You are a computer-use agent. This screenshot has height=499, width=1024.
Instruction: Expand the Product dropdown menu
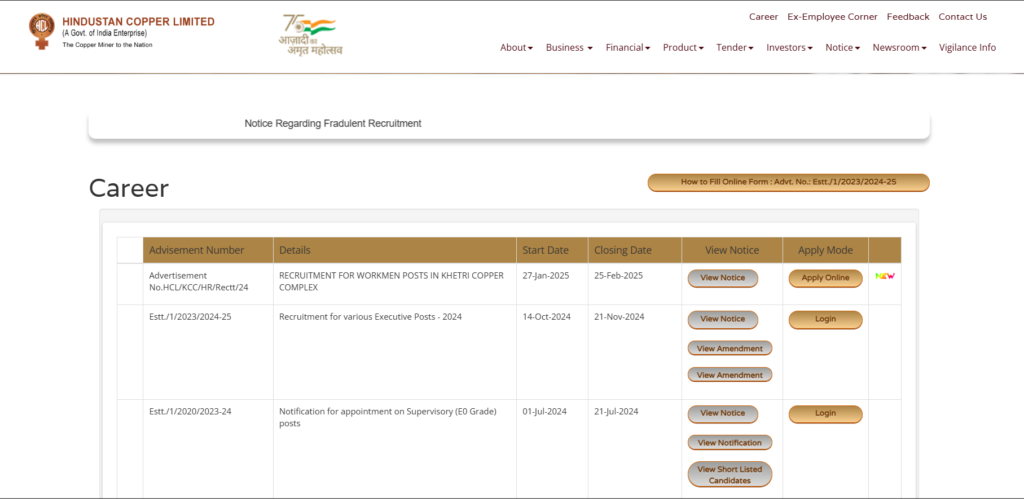point(683,48)
